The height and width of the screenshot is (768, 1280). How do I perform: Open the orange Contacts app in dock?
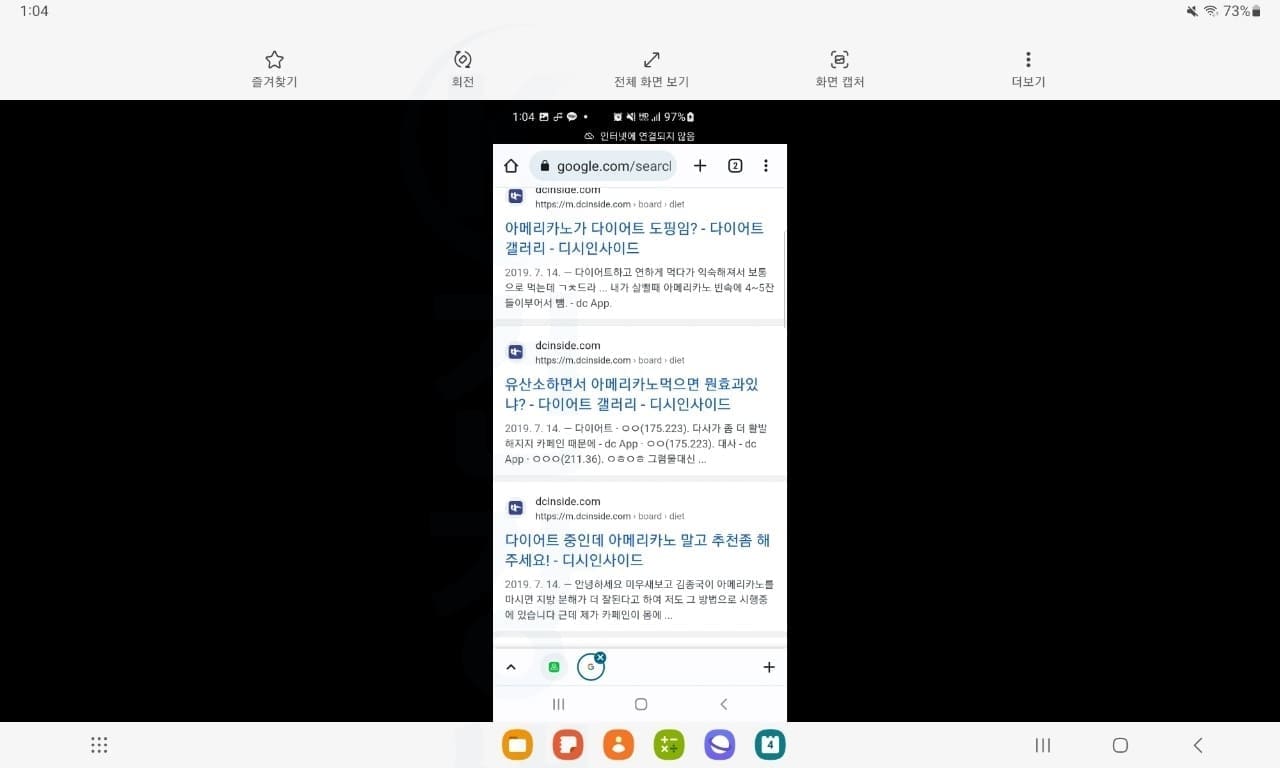pos(619,745)
